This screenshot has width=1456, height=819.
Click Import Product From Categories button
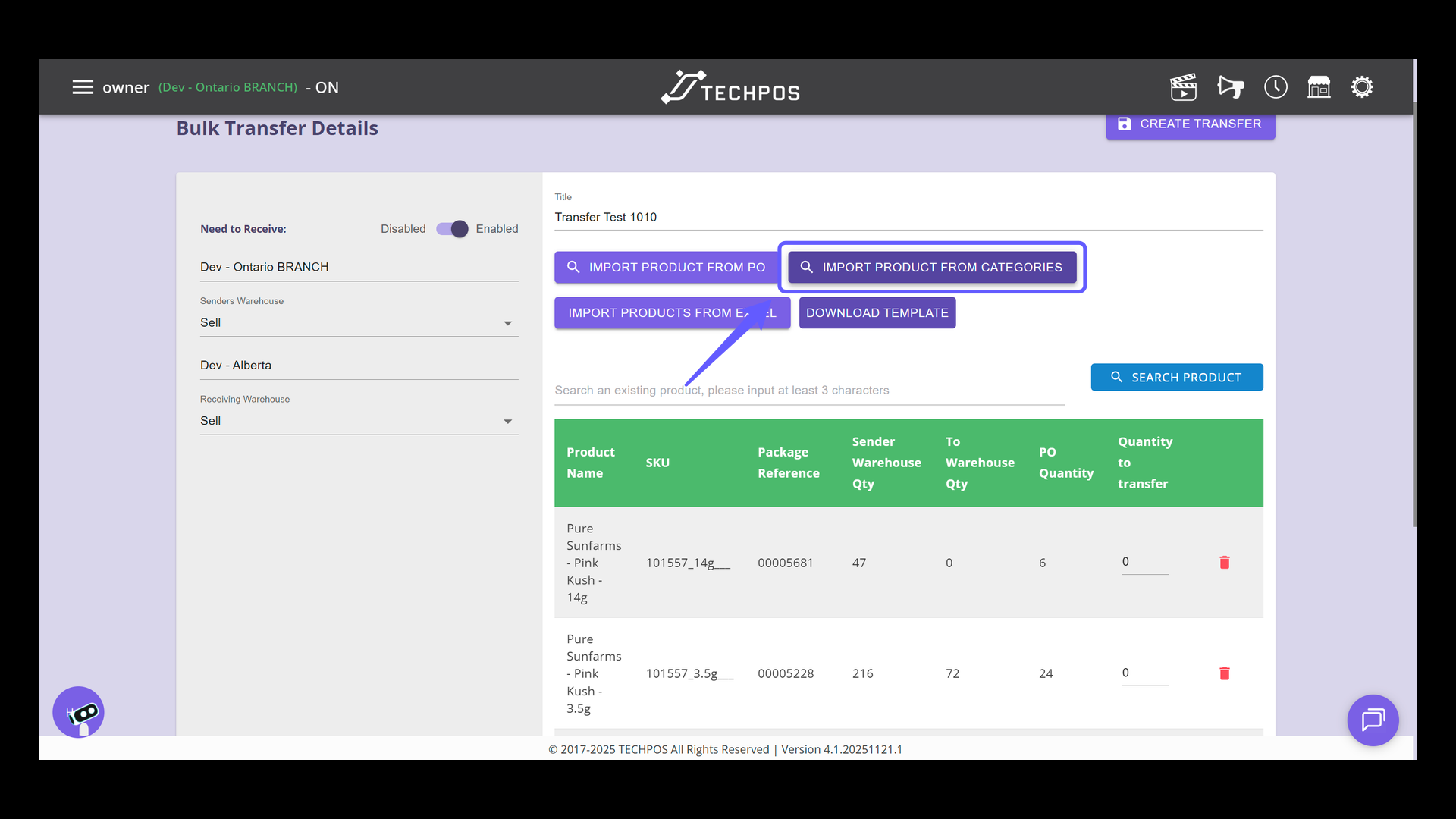[x=932, y=267]
